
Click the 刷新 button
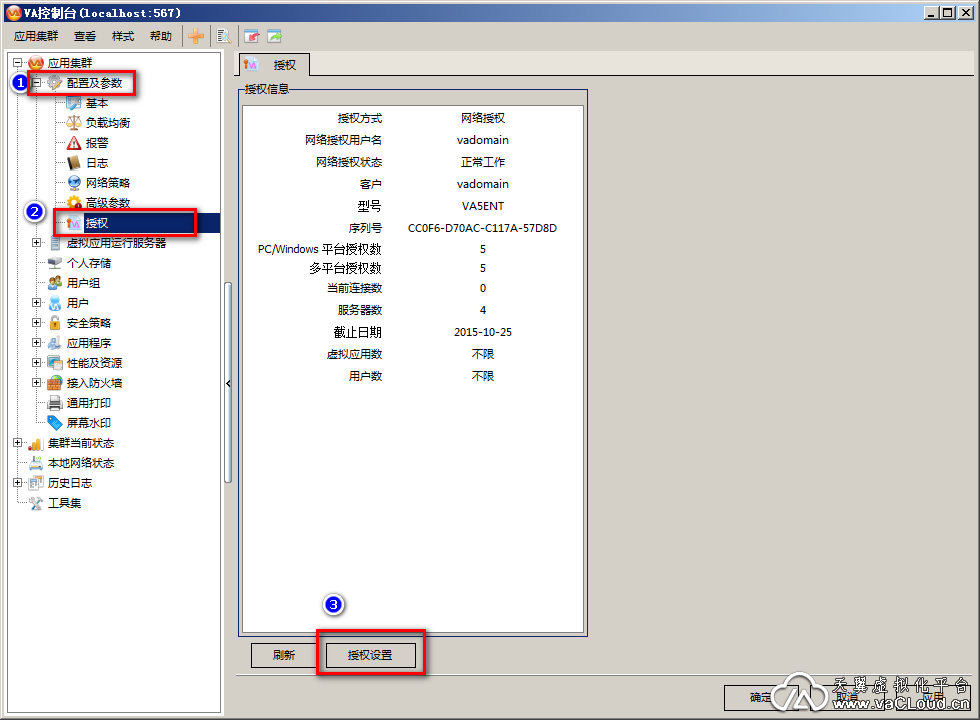click(x=284, y=656)
